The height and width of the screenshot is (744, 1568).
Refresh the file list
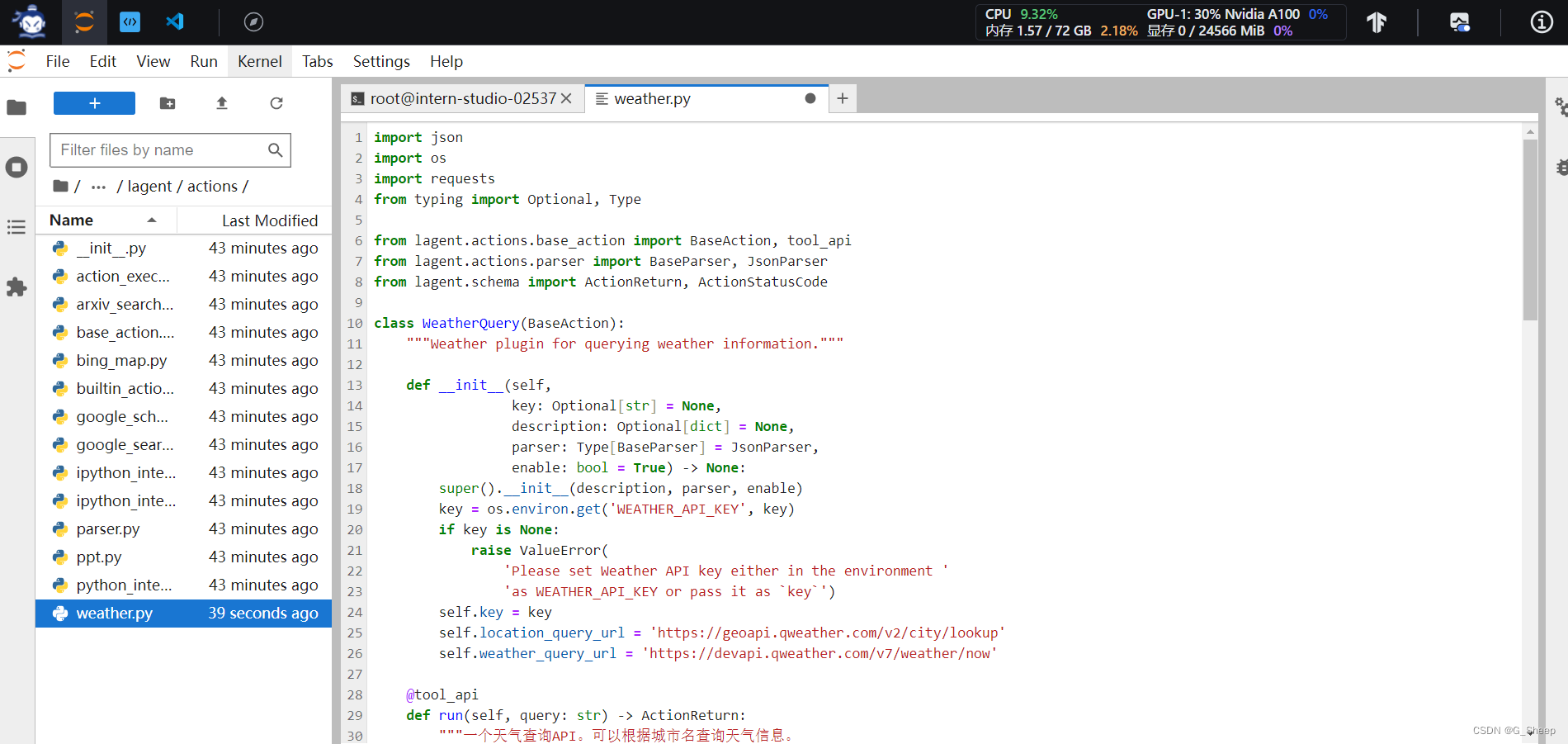click(x=276, y=103)
